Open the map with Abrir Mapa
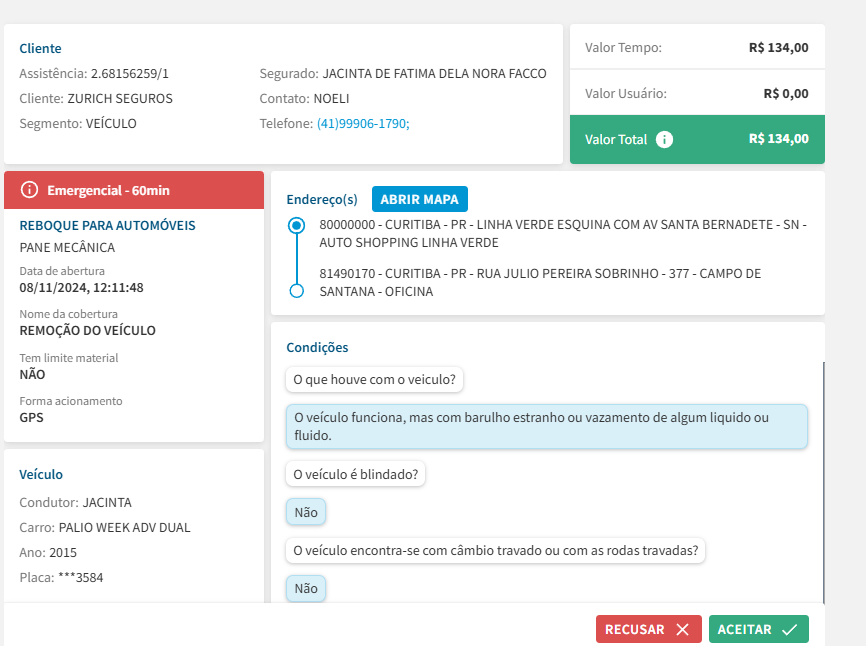 (420, 199)
